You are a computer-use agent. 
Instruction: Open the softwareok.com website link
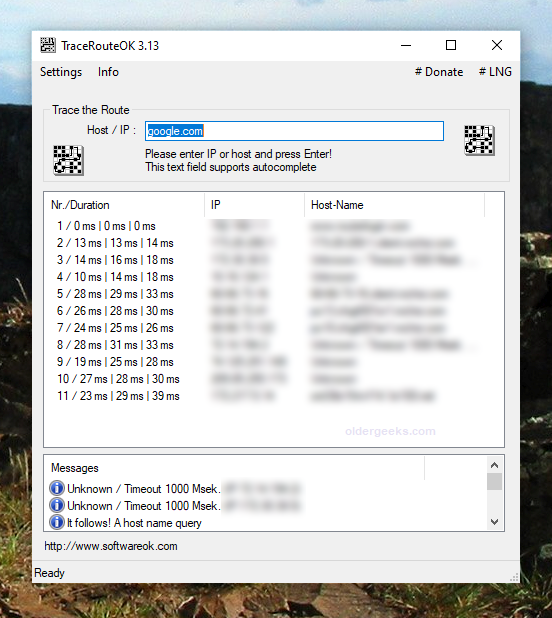(x=111, y=546)
